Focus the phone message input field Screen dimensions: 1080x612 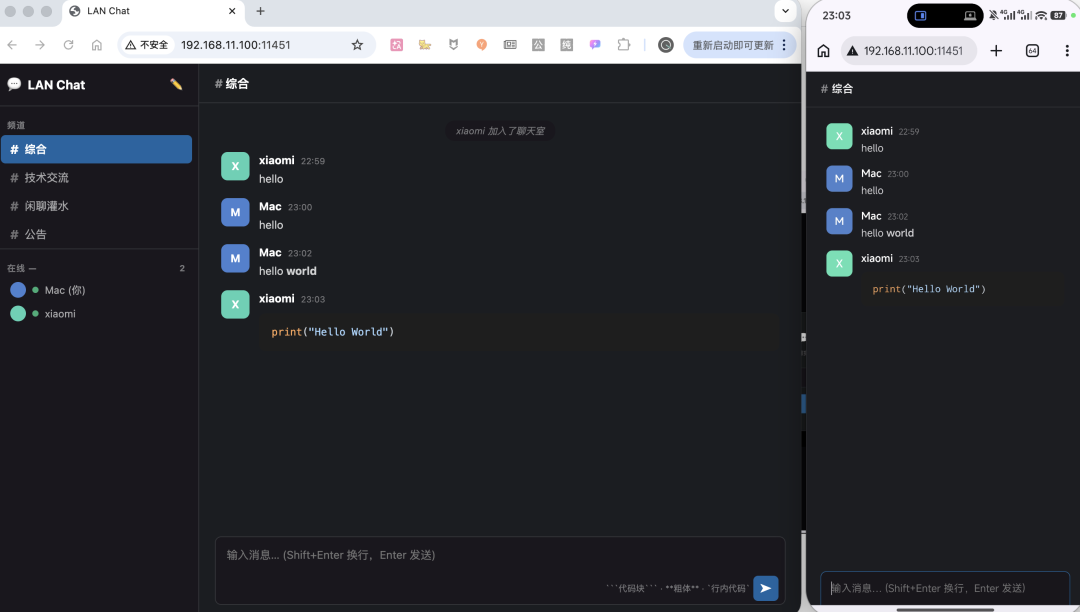tap(944, 588)
